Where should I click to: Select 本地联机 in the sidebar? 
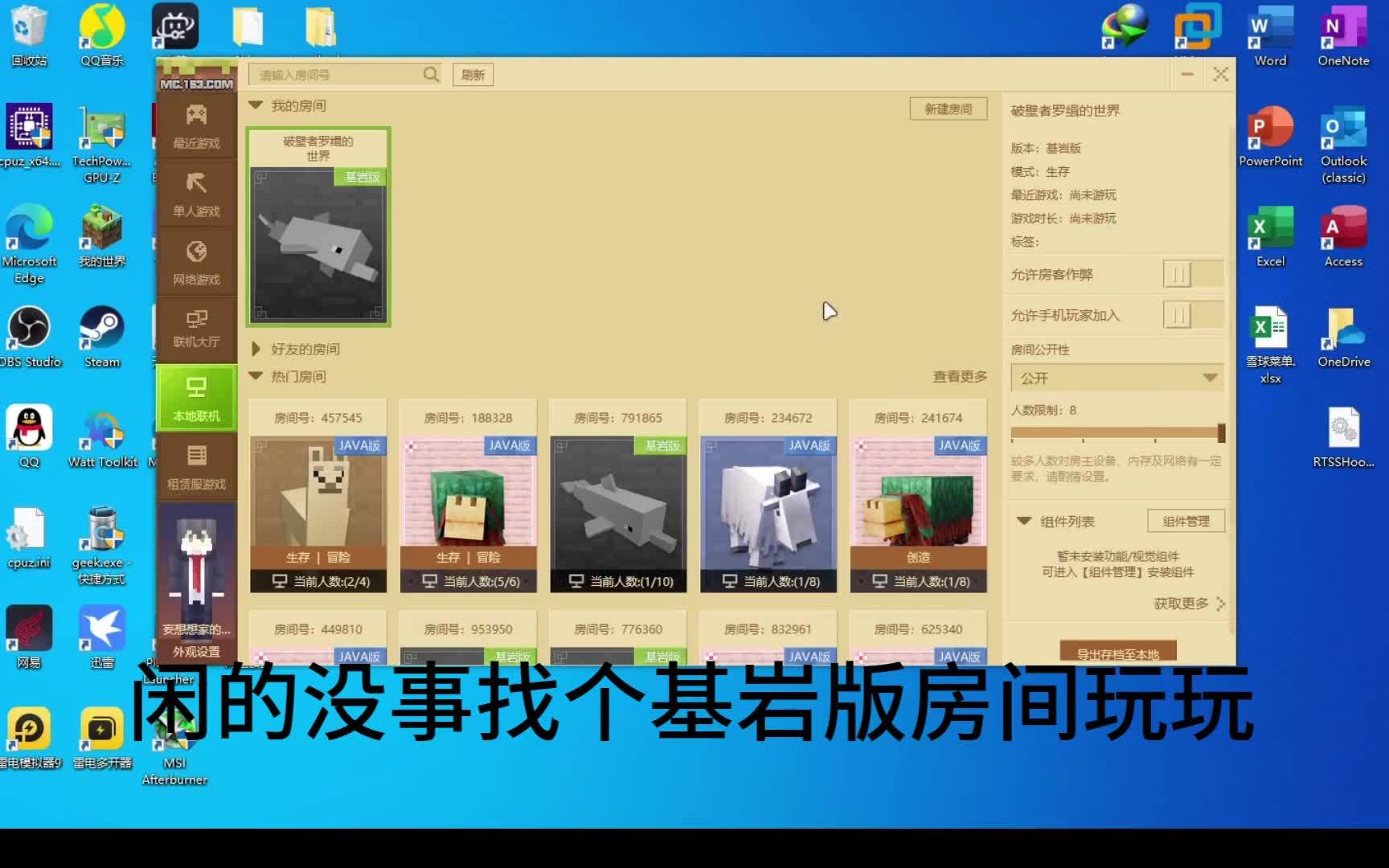point(196,398)
